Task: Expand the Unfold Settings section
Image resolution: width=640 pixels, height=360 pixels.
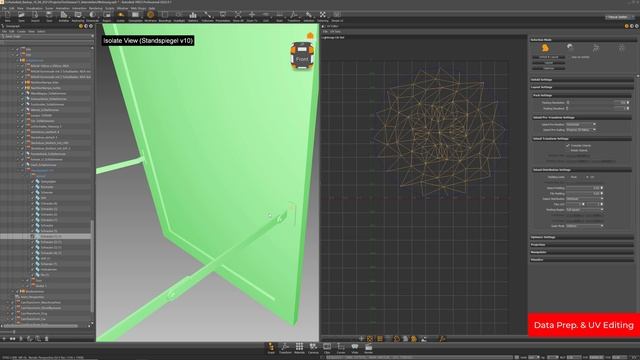Action: [582, 80]
